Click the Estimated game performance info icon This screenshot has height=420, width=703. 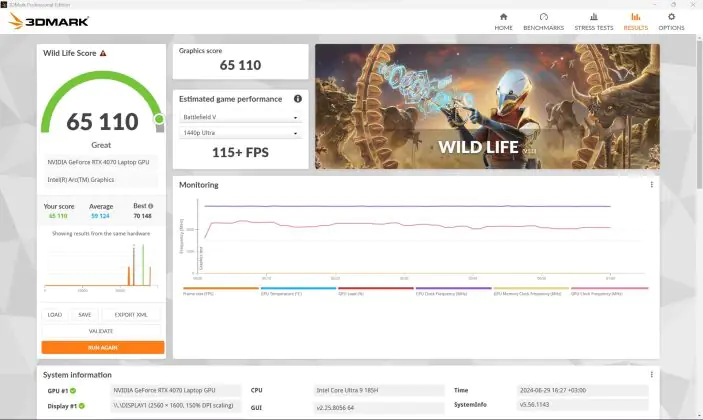click(298, 99)
